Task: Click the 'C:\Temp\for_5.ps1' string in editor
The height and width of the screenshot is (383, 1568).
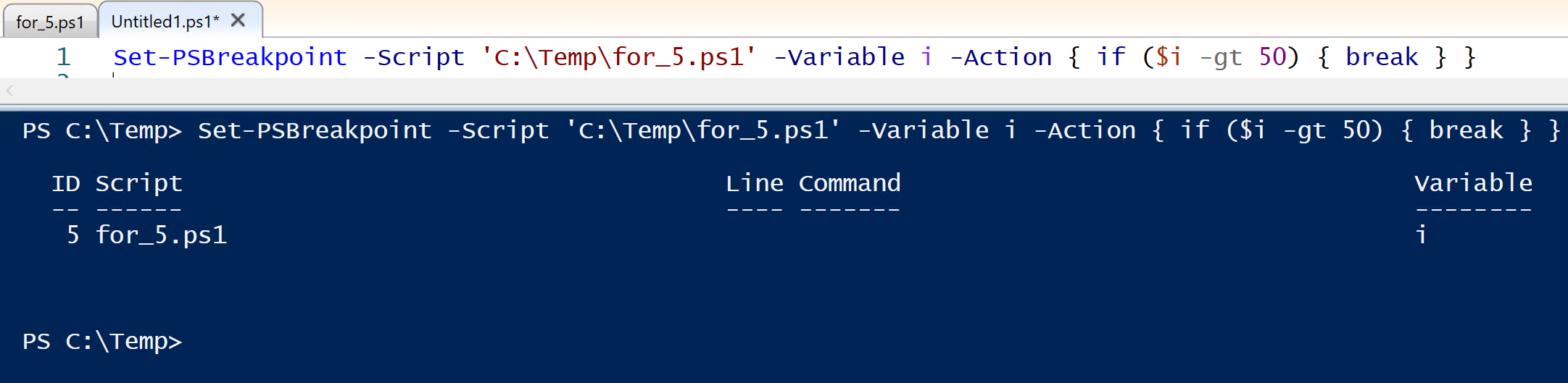Action: [x=618, y=56]
